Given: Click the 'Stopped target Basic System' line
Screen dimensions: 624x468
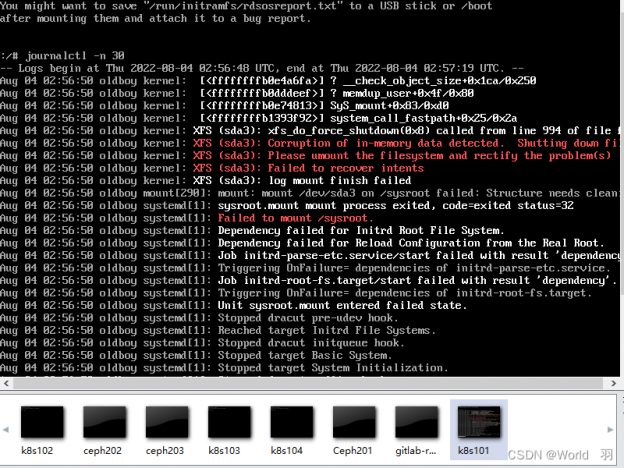Looking at the screenshot, I should [x=304, y=355].
